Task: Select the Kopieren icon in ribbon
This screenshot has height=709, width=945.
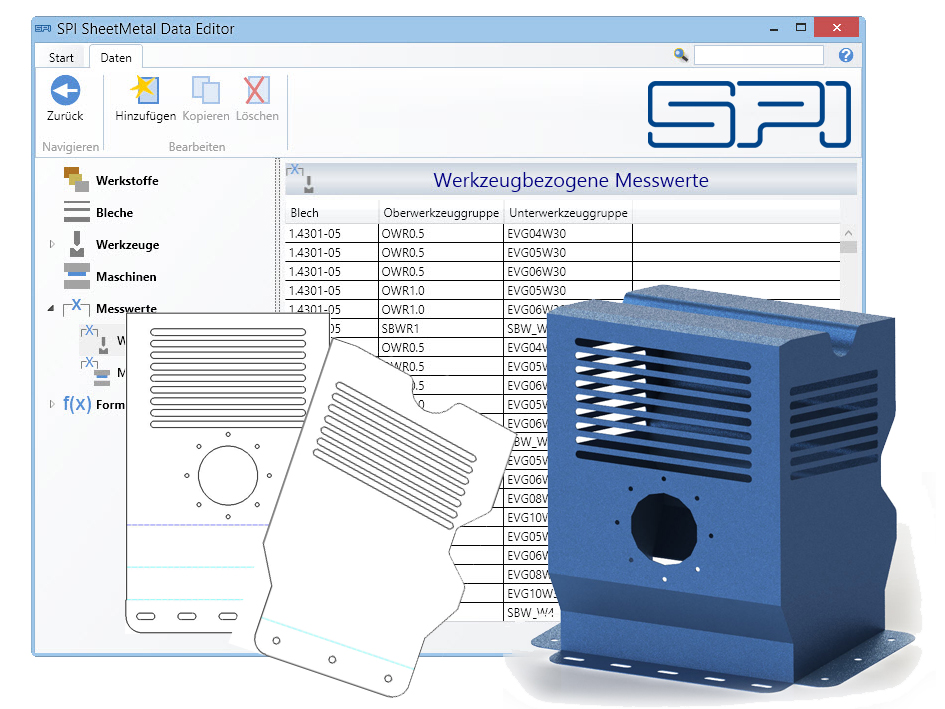Action: pos(205,92)
